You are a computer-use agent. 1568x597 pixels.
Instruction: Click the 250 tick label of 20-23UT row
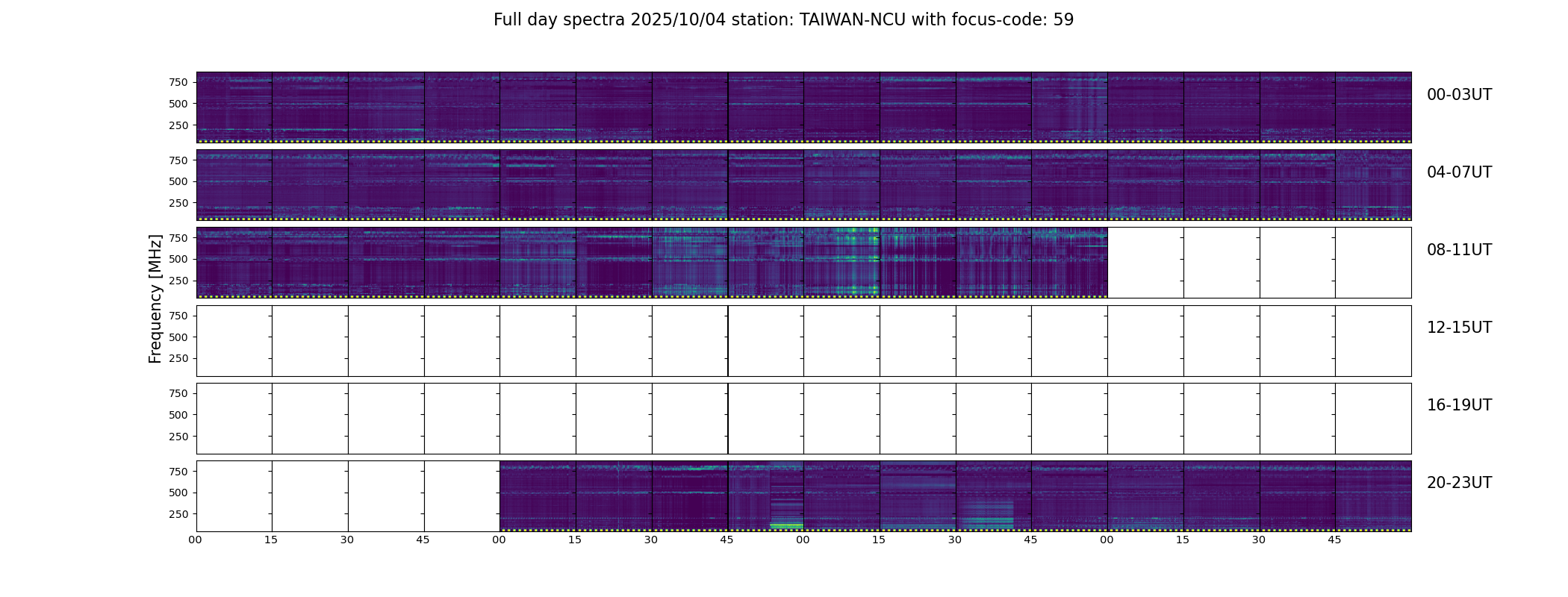pyautogui.click(x=178, y=514)
